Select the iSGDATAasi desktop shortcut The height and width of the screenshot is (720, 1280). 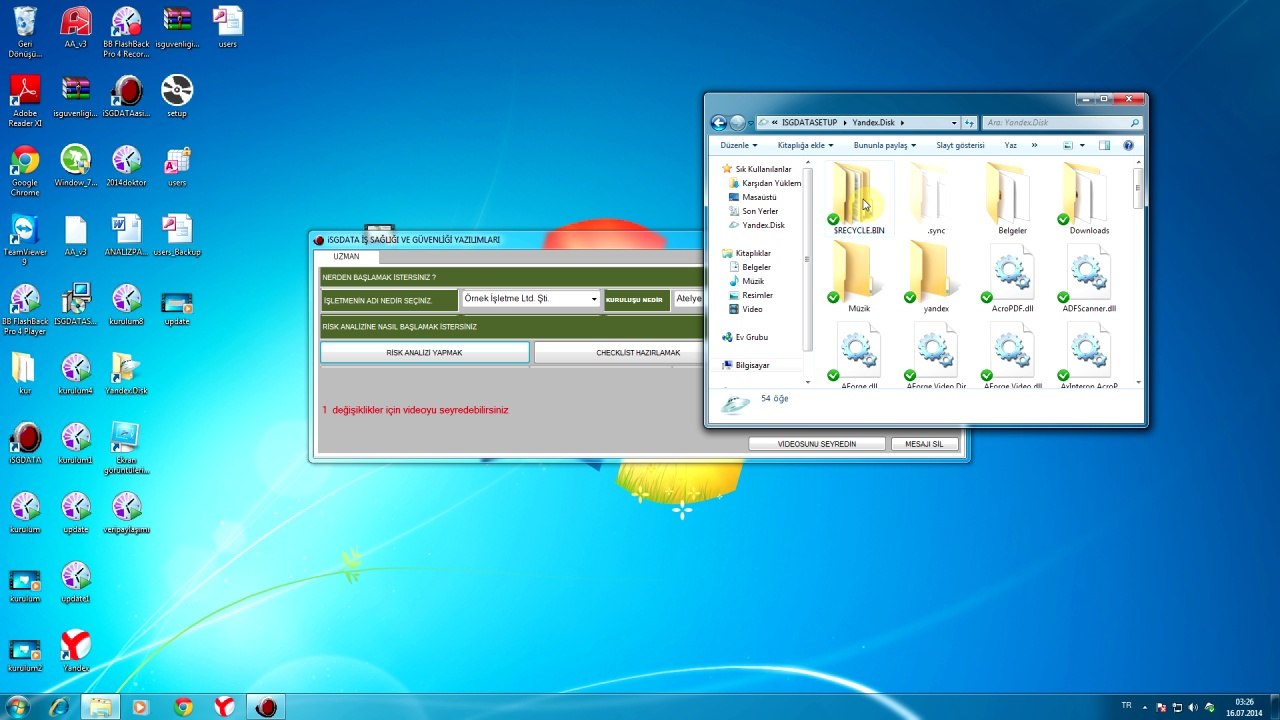tap(126, 97)
